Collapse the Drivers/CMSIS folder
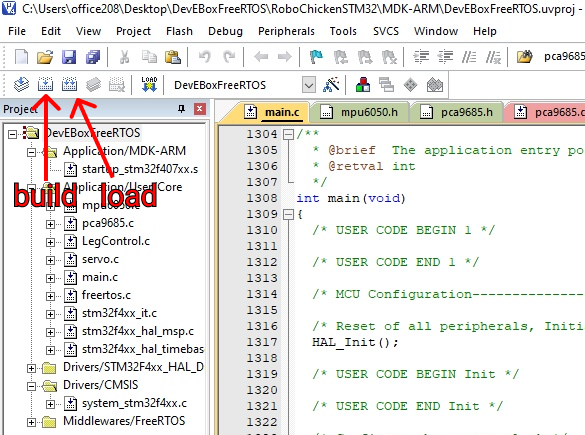 point(31,386)
